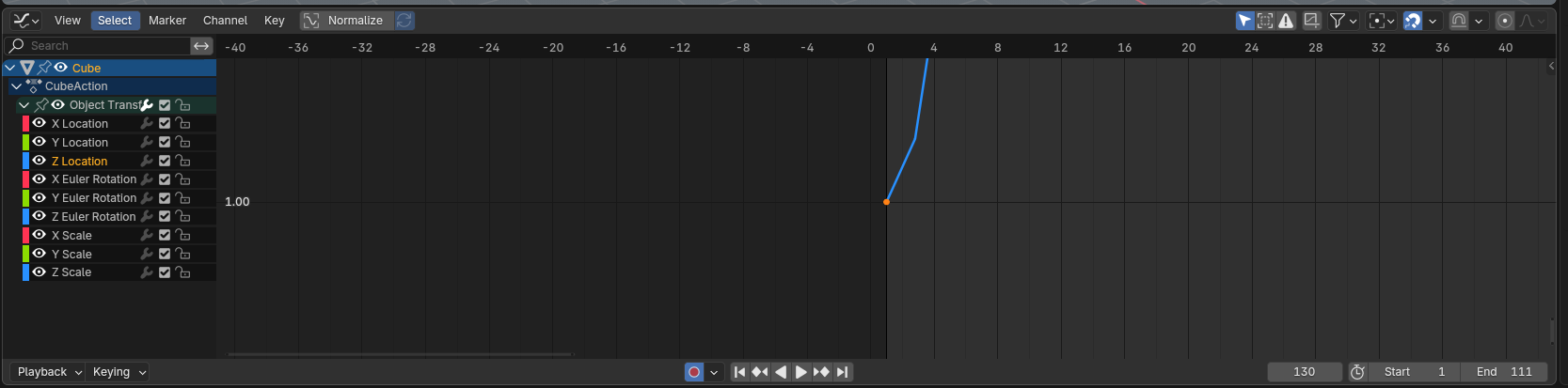Jump to the previous keyframe
1568x388 pixels.
click(760, 372)
